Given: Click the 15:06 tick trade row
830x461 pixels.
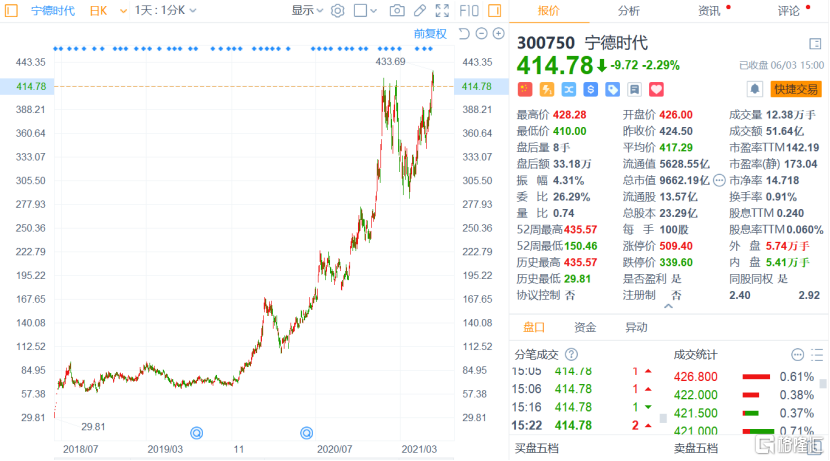Looking at the screenshot, I should [582, 389].
